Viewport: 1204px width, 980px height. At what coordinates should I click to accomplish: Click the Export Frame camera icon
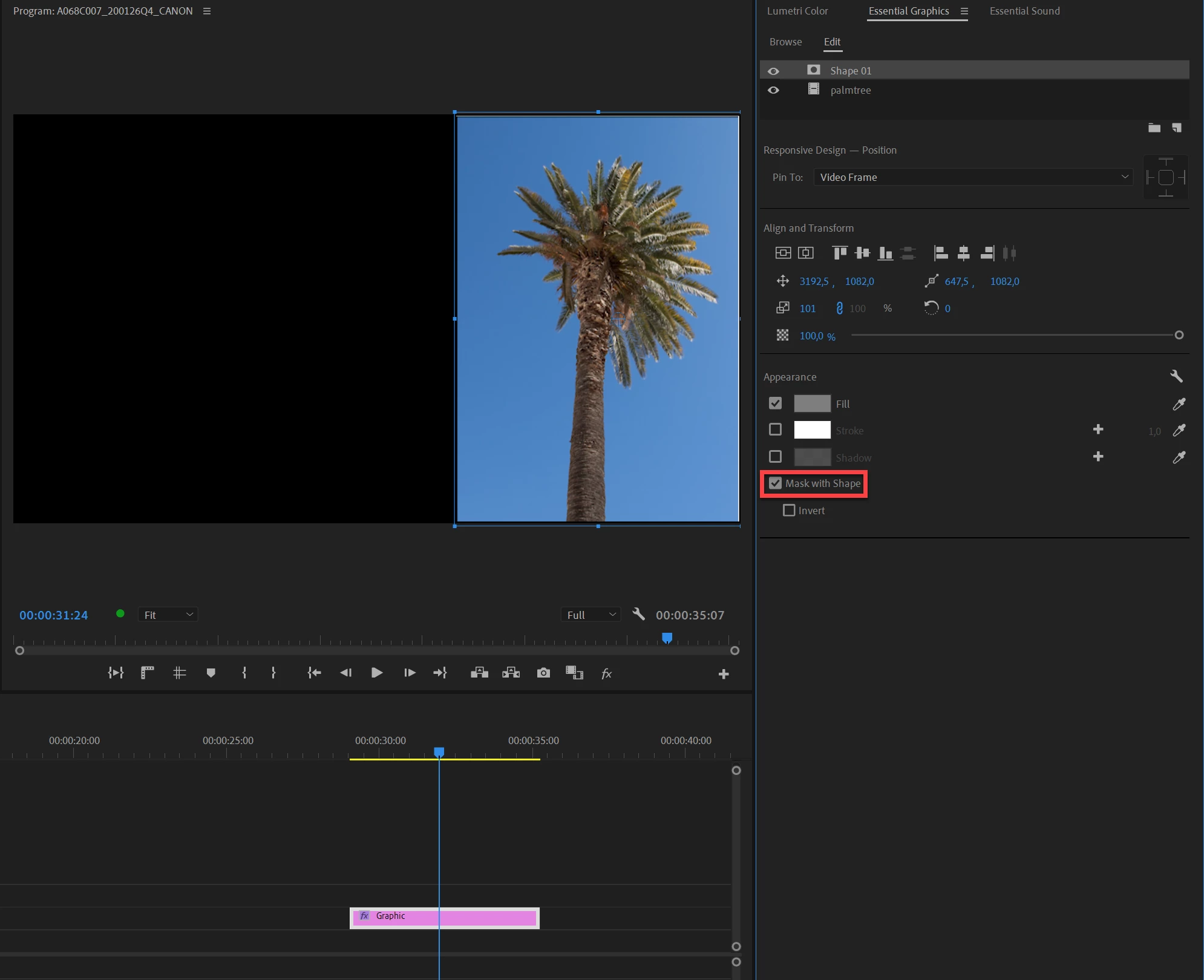click(x=543, y=673)
